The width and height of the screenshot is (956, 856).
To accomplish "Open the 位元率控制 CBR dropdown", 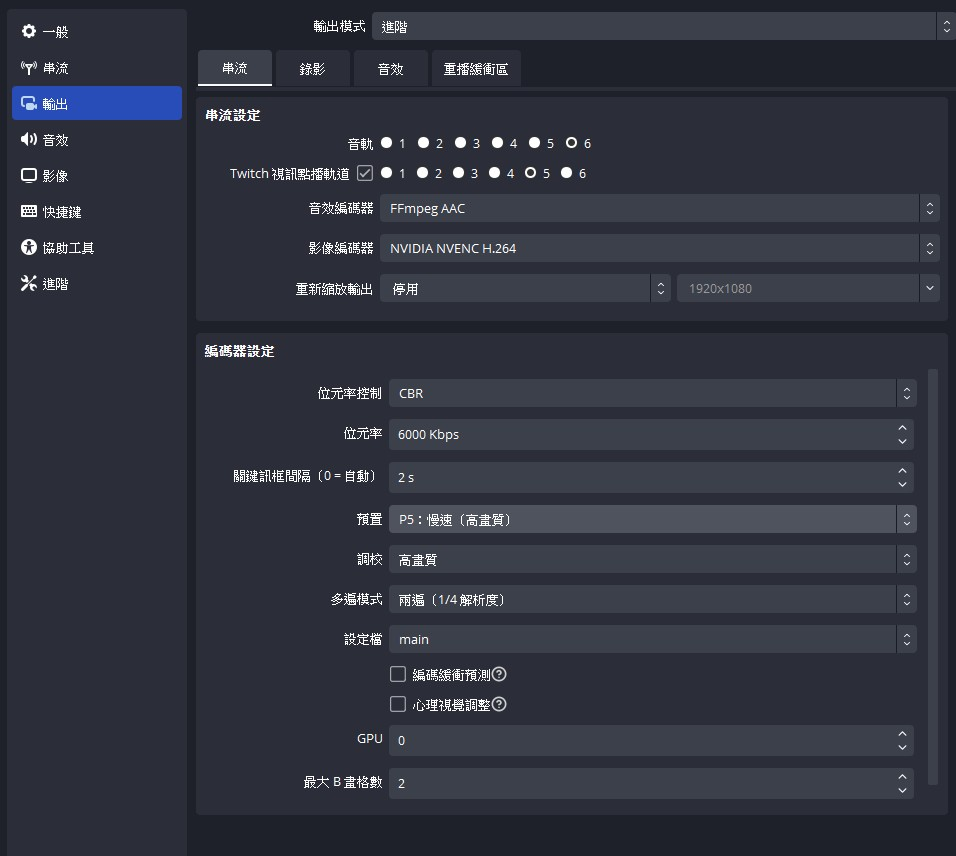I will [x=652, y=393].
